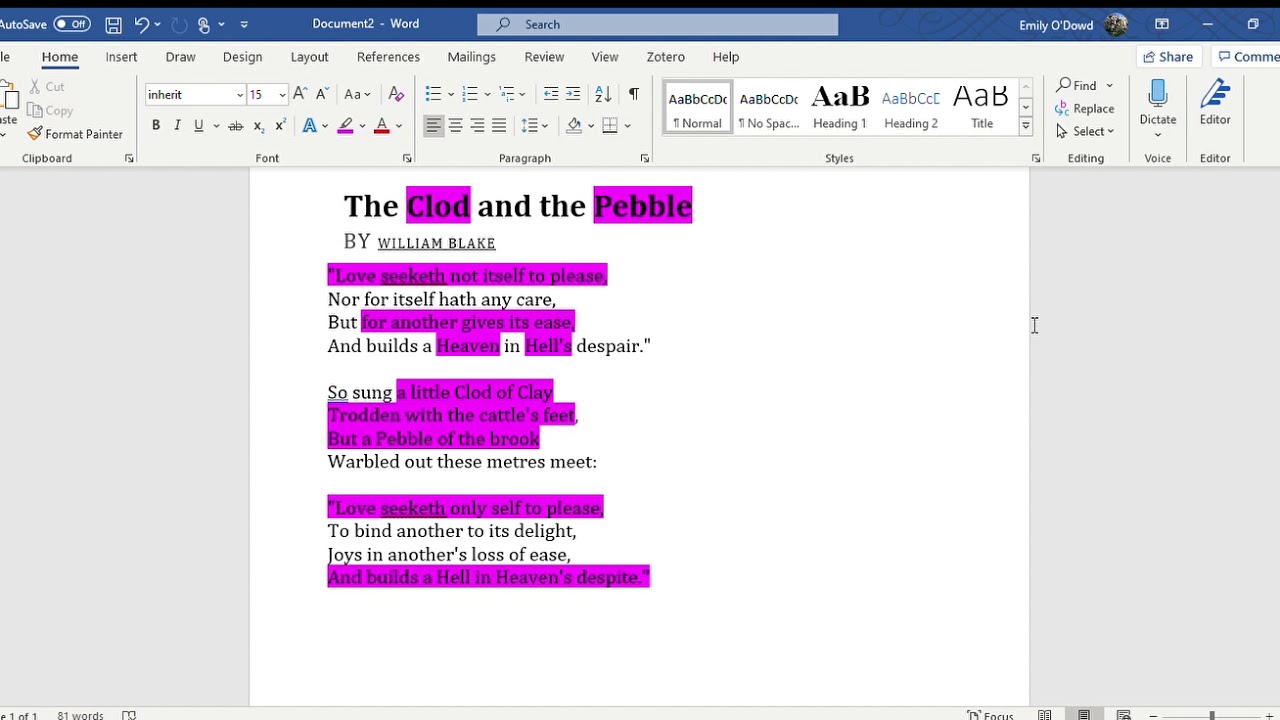Center the paragraph text
The height and width of the screenshot is (720, 1280).
coord(455,125)
